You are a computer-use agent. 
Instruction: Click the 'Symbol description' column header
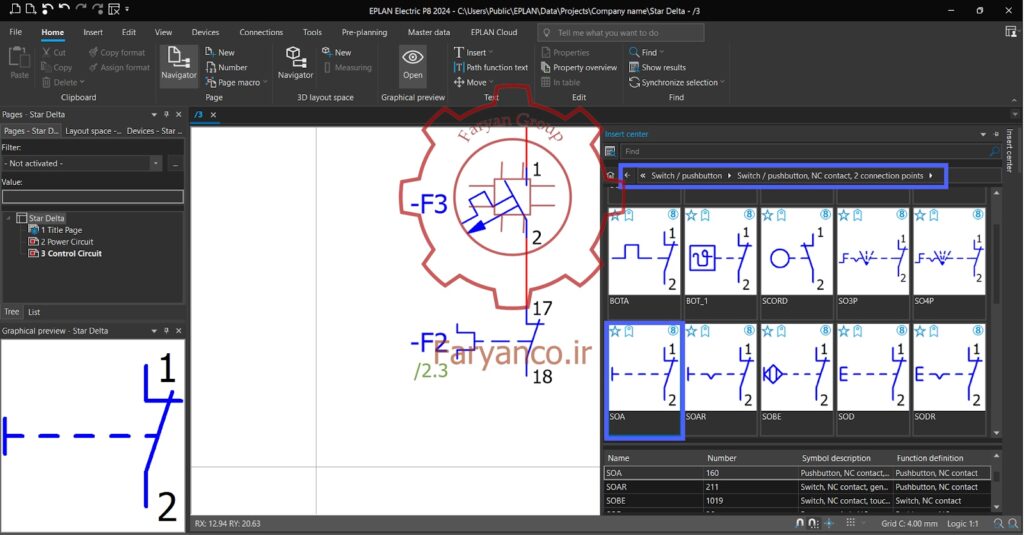click(836, 458)
